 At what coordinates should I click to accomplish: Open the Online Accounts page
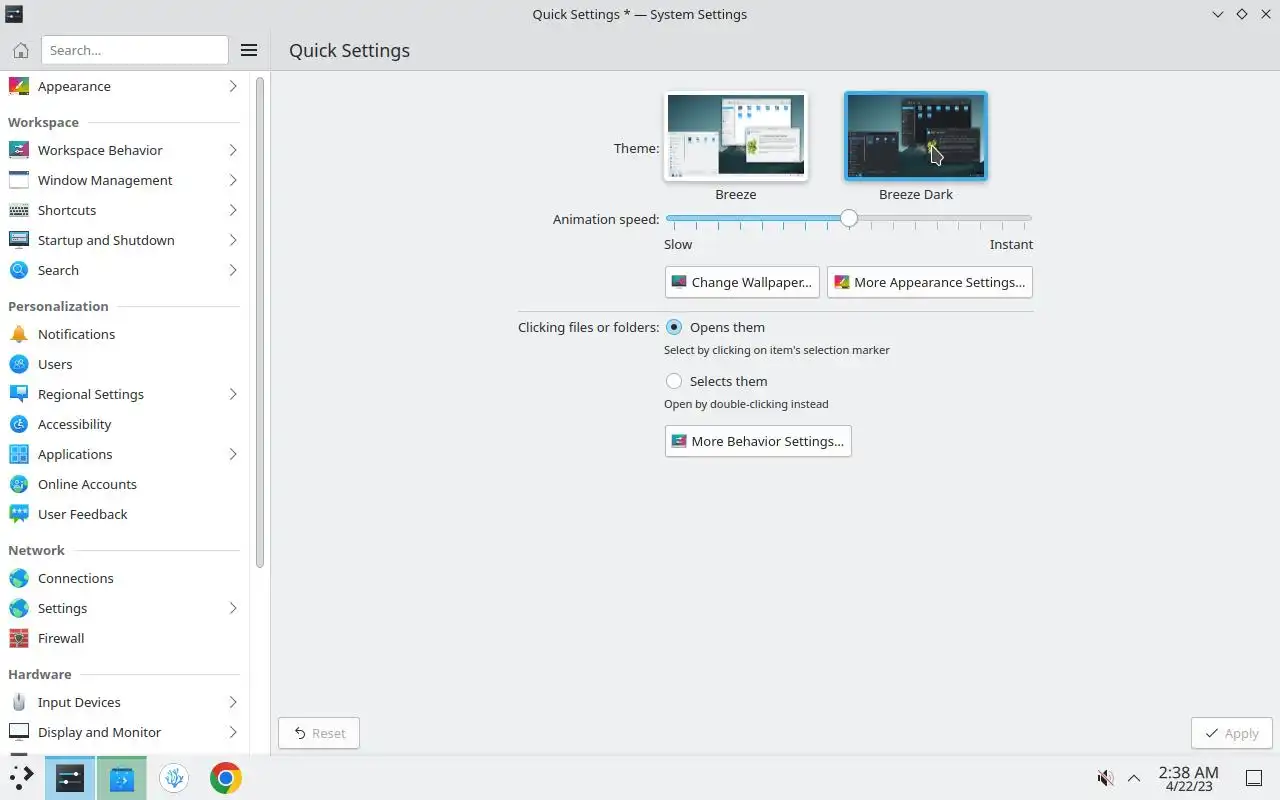coord(124,484)
